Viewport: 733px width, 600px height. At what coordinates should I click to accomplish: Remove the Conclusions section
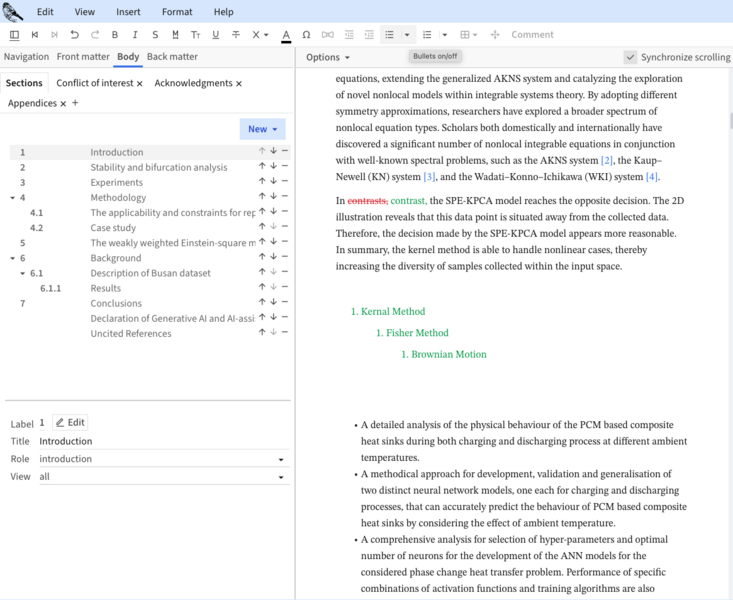click(x=285, y=302)
